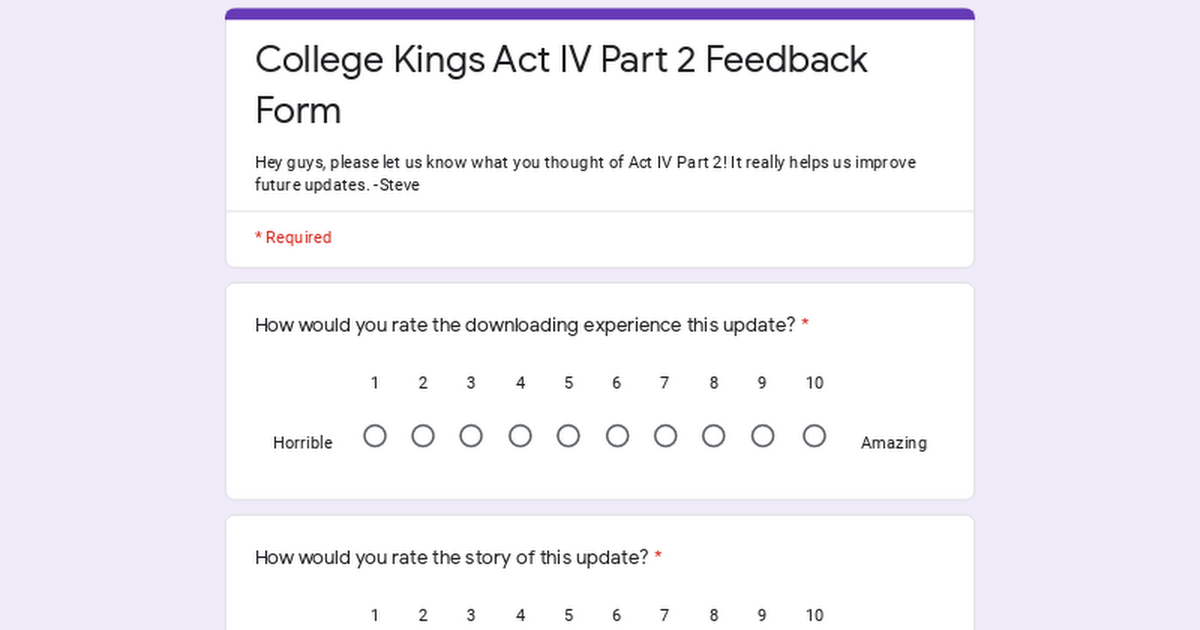Click the story rating question text
The height and width of the screenshot is (630, 1200).
click(x=458, y=557)
